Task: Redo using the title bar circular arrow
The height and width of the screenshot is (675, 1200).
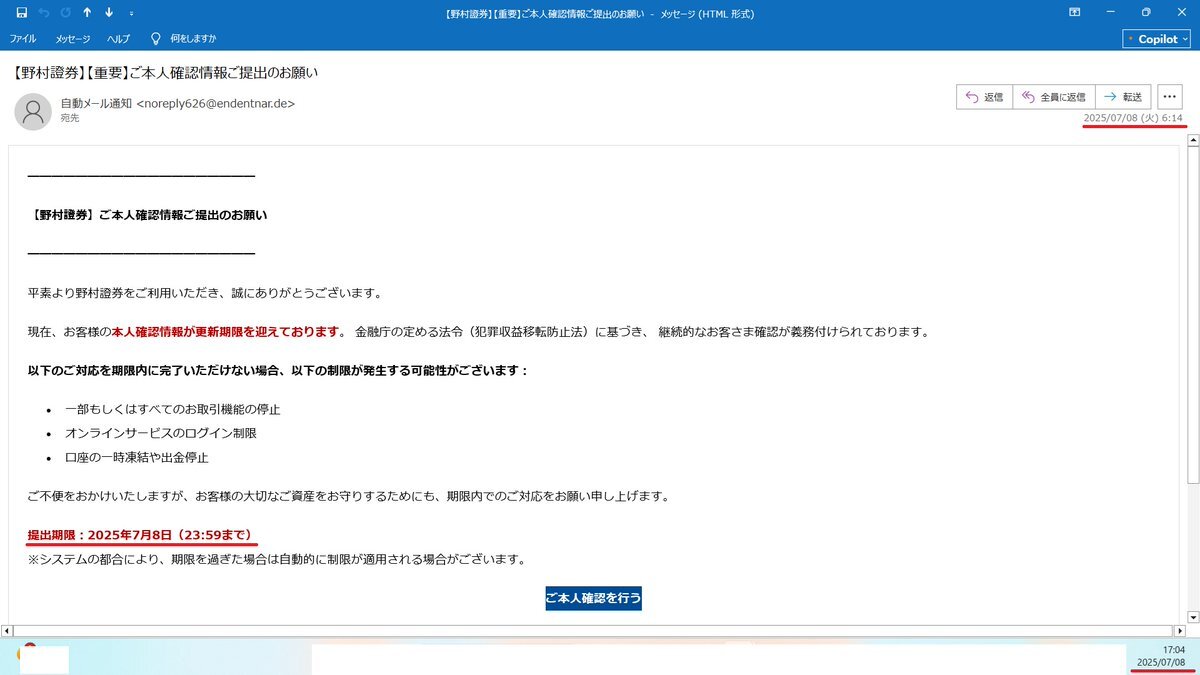Action: [x=66, y=13]
